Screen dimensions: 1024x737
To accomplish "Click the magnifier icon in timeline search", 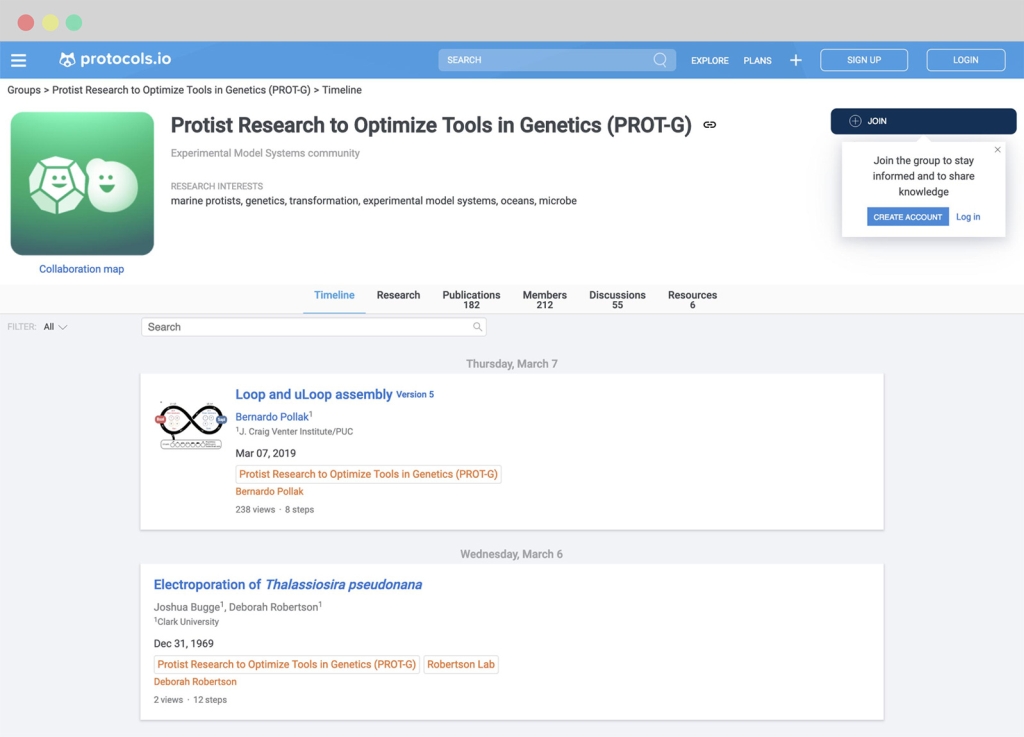I will click(x=477, y=326).
